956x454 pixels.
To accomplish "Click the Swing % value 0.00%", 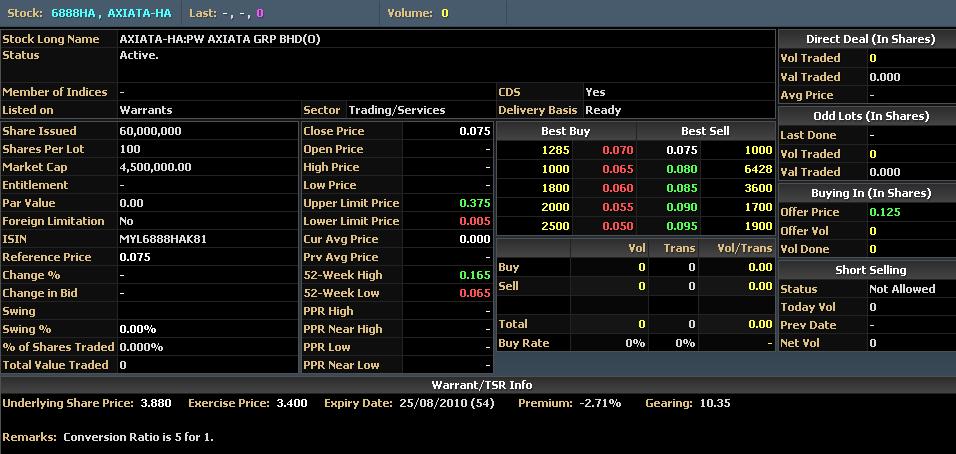I will (138, 329).
